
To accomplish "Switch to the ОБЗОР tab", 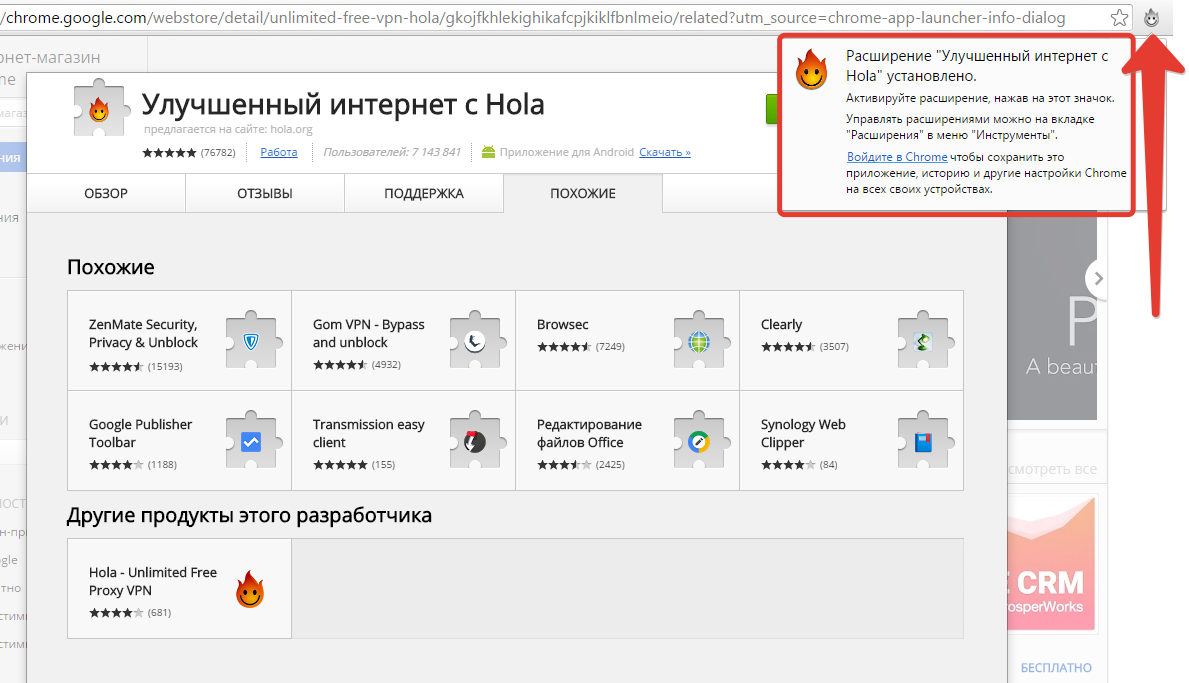I will click(x=106, y=193).
